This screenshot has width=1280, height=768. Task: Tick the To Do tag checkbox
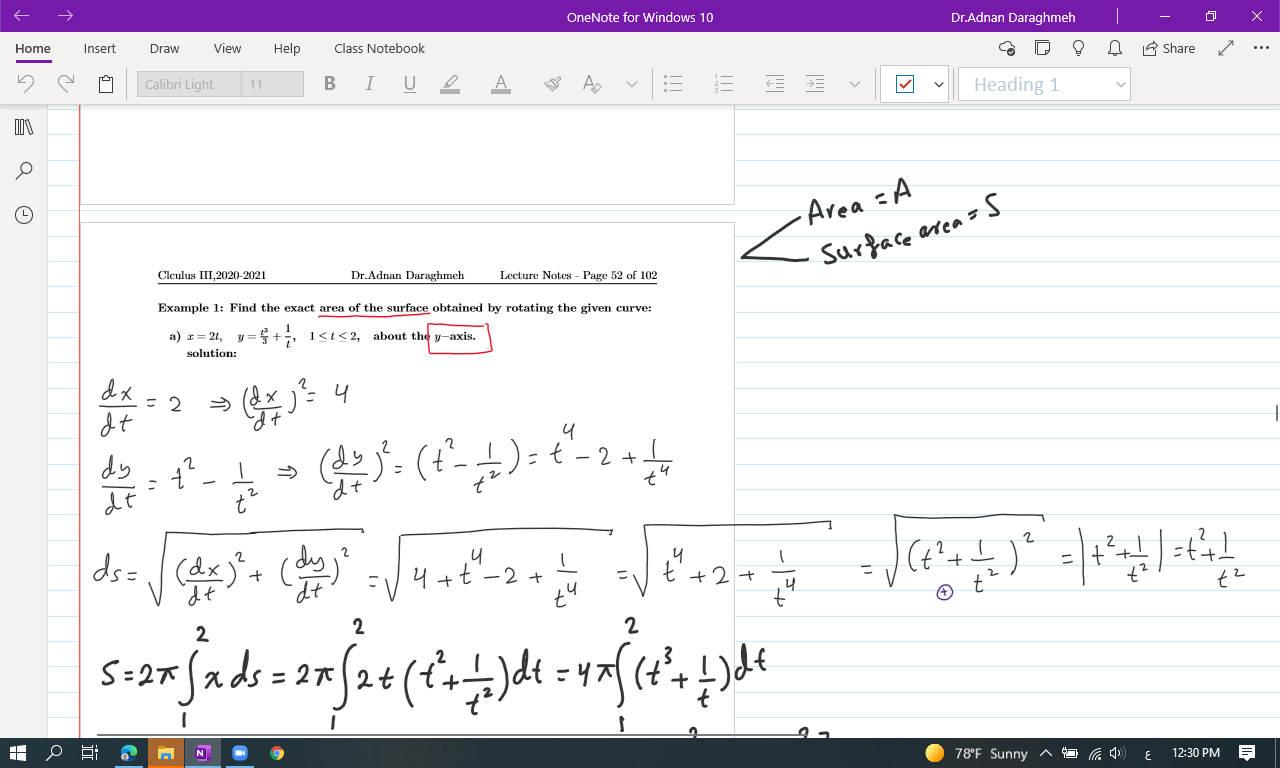click(x=904, y=84)
